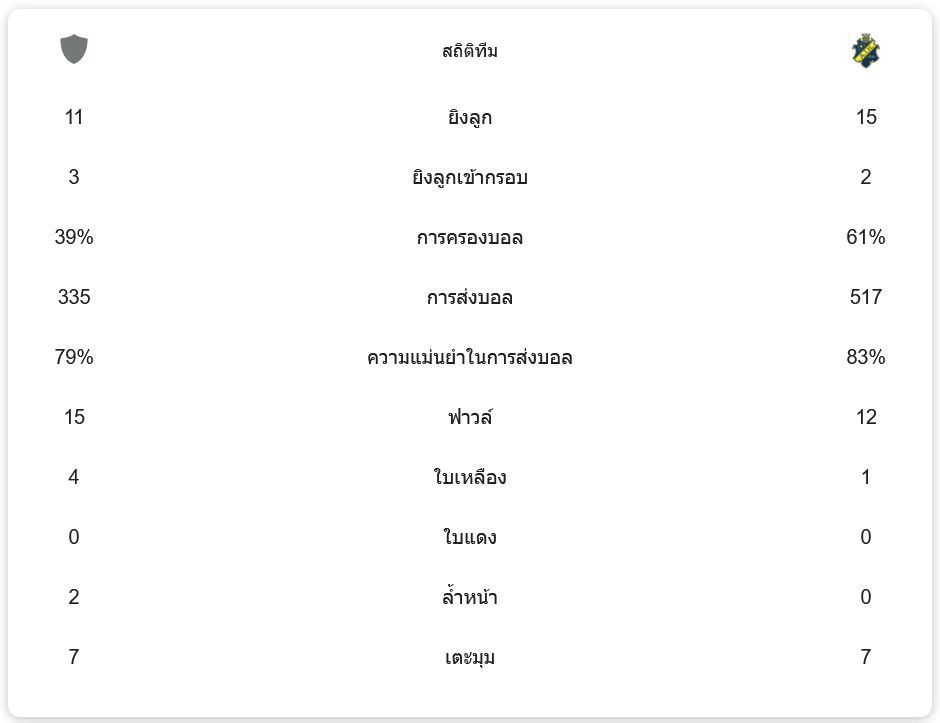Click the 61% possession value
Image resolution: width=940 pixels, height=723 pixels.
[x=866, y=237]
